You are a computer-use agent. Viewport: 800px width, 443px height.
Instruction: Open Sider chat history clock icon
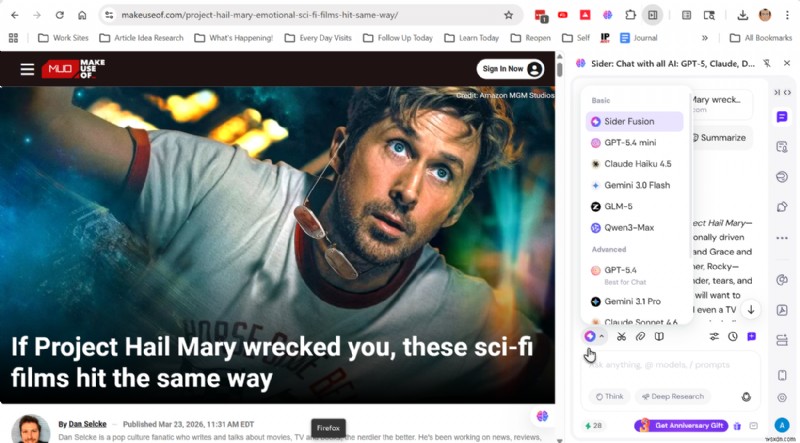[x=733, y=336]
